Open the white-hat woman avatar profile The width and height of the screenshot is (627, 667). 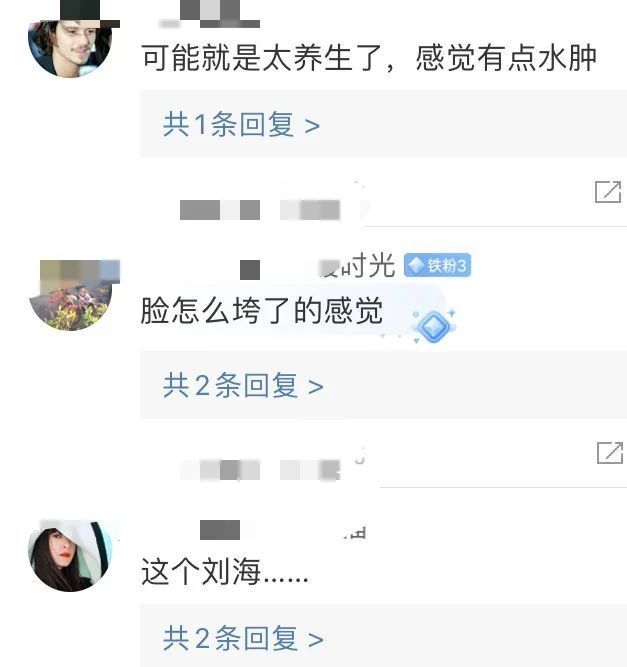pyautogui.click(x=70, y=555)
